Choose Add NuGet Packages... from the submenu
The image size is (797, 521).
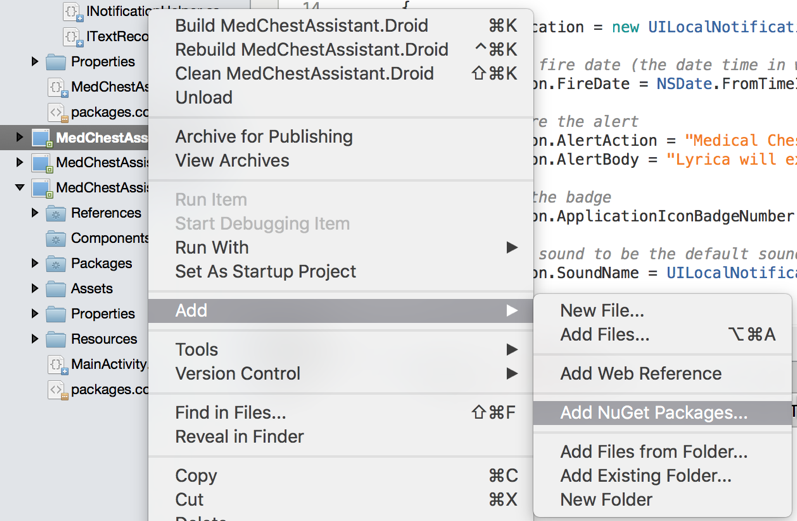click(x=653, y=412)
